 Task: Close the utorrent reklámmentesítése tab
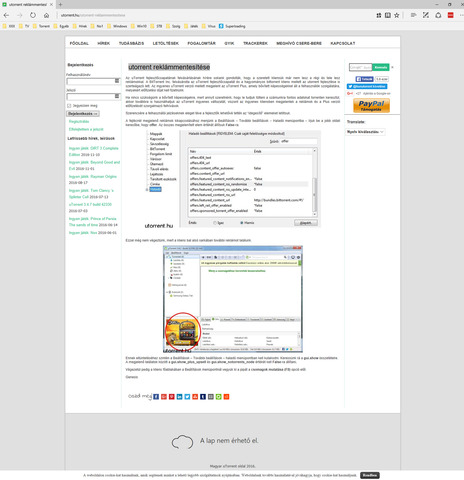pyautogui.click(x=51, y=5)
